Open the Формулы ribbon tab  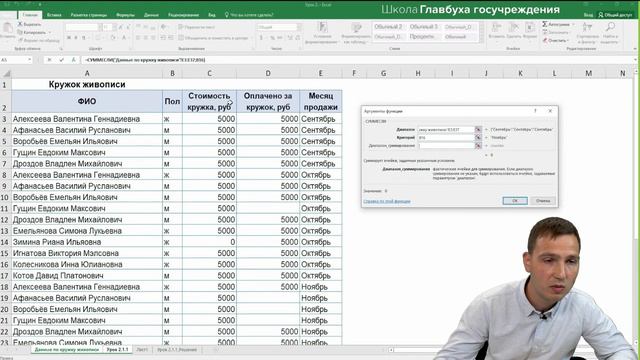(x=125, y=15)
